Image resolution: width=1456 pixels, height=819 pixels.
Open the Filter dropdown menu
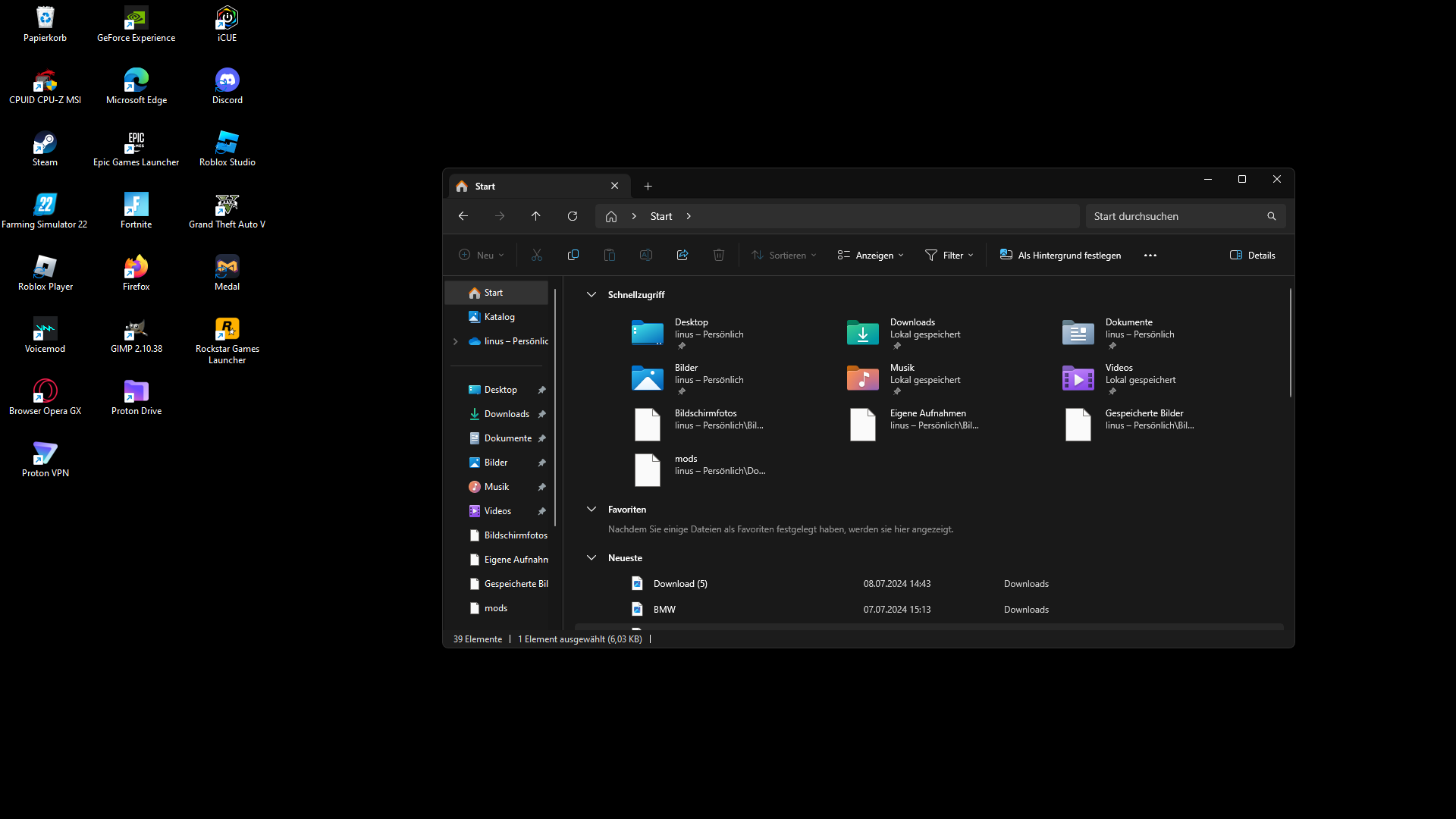[x=949, y=255]
